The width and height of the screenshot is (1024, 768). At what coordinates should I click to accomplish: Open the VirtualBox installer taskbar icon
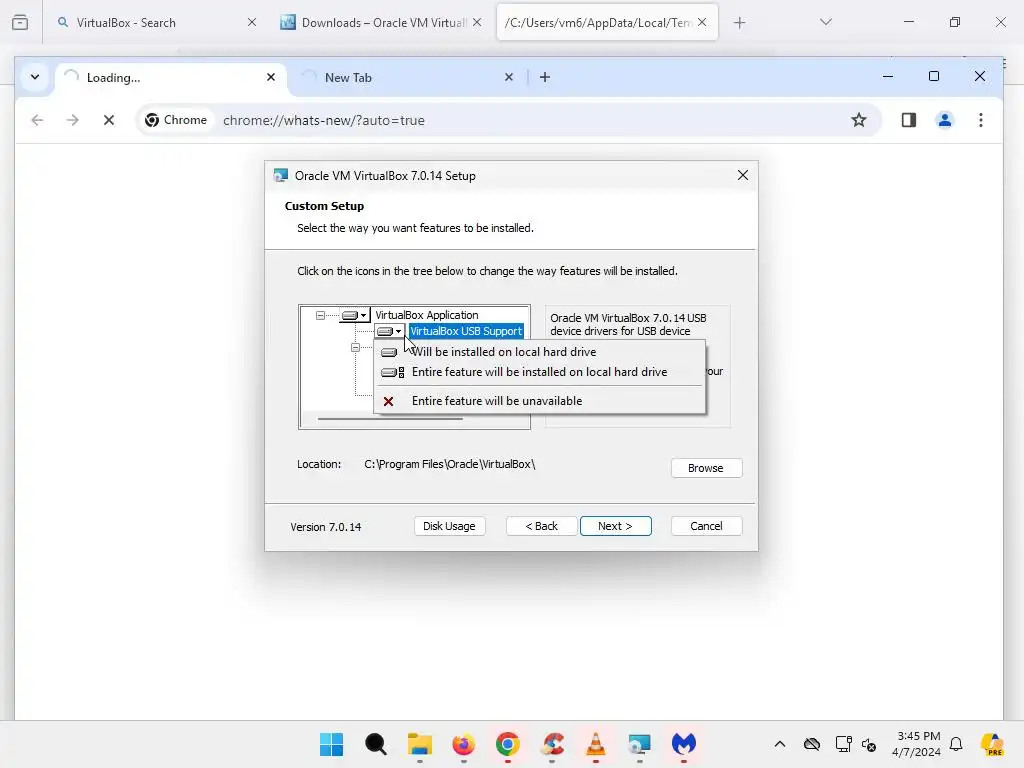click(639, 744)
